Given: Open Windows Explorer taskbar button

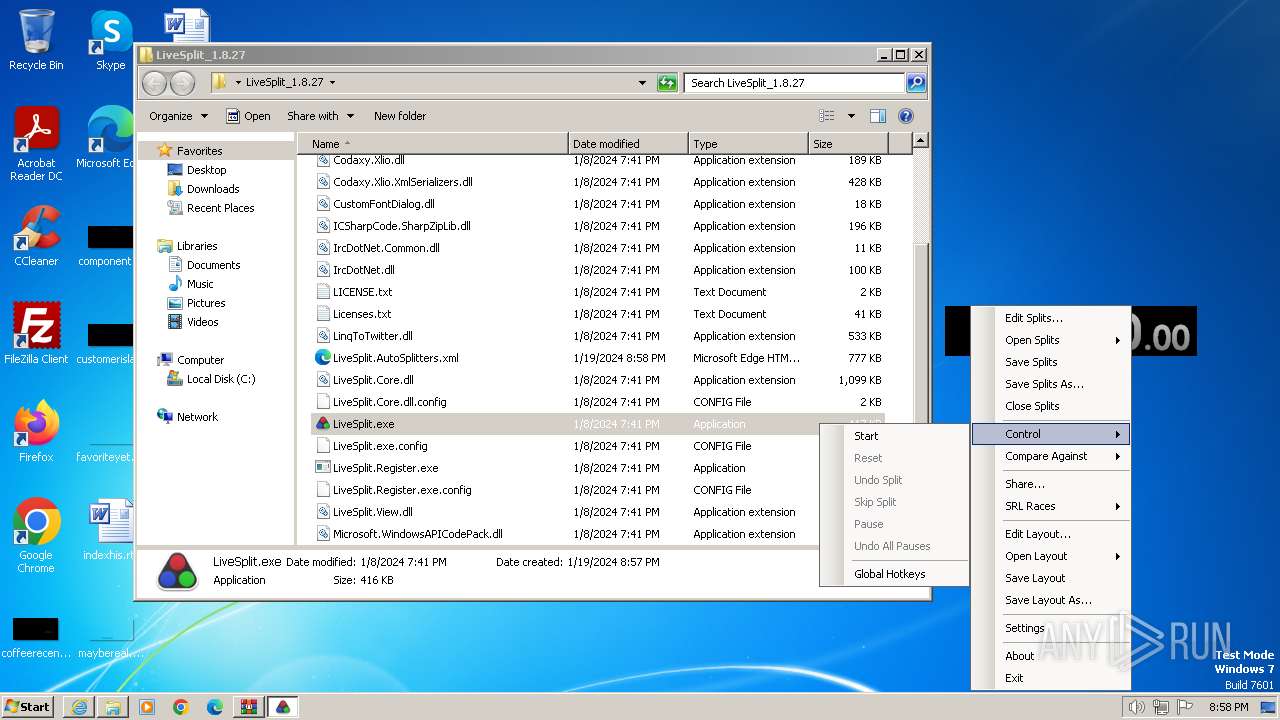Looking at the screenshot, I should tap(113, 707).
